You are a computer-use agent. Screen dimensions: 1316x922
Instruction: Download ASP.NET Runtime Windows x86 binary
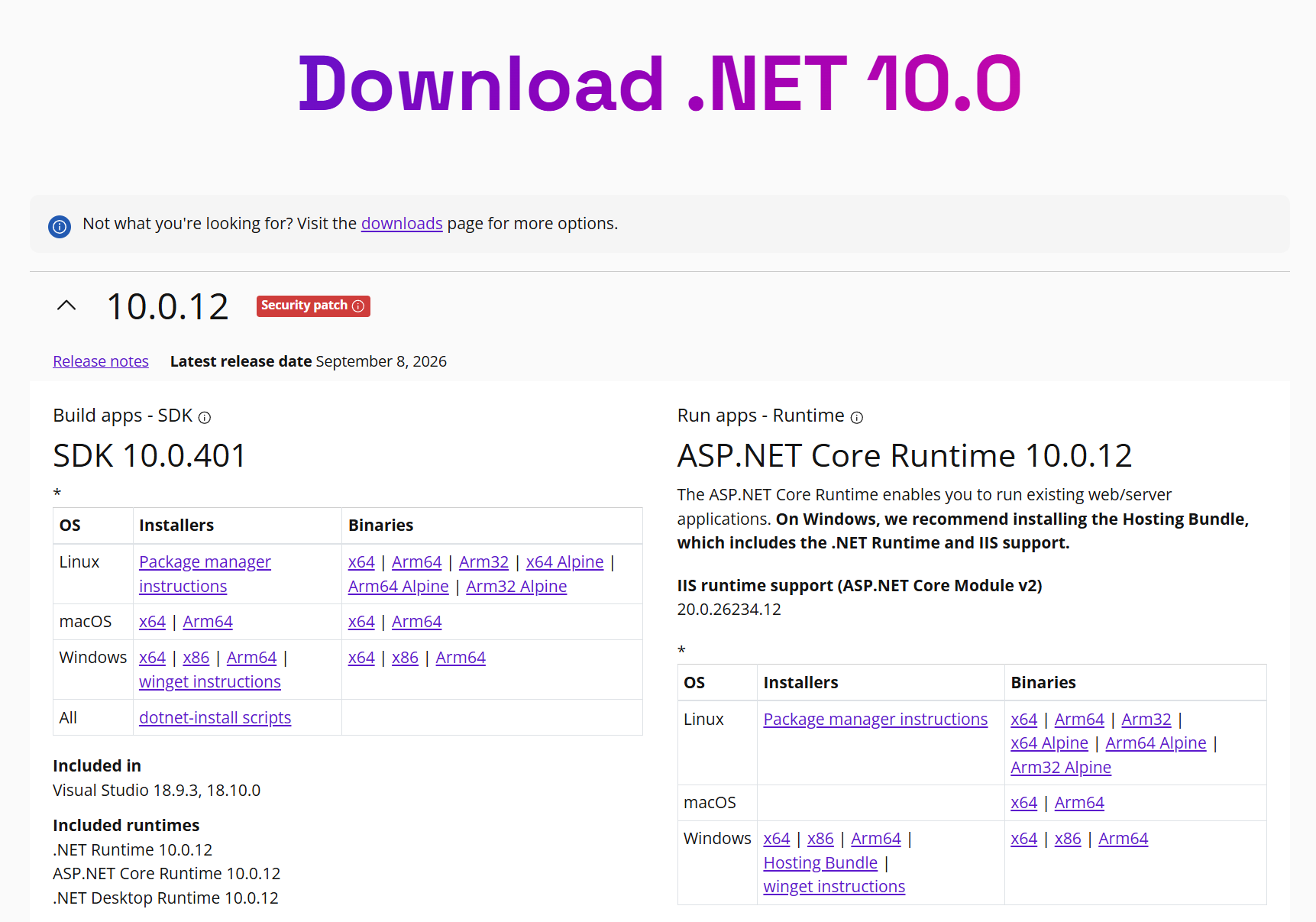(1068, 839)
